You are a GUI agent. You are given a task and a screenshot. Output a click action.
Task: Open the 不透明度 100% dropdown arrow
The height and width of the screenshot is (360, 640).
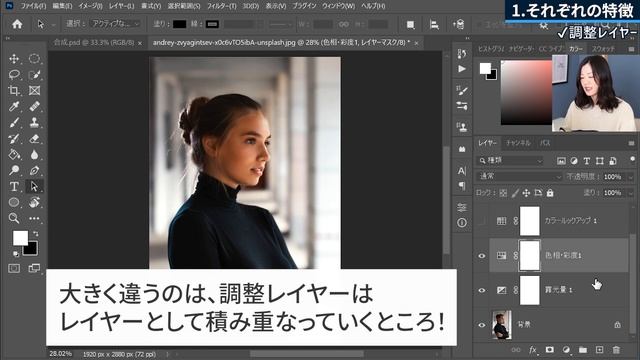point(631,177)
